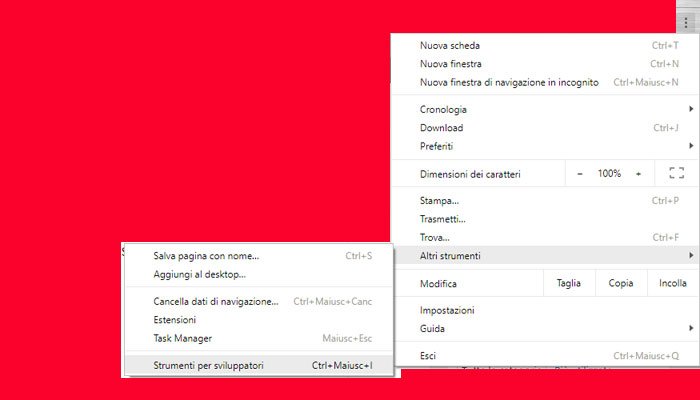Open Nuova scheda
The width and height of the screenshot is (700, 400).
click(450, 46)
